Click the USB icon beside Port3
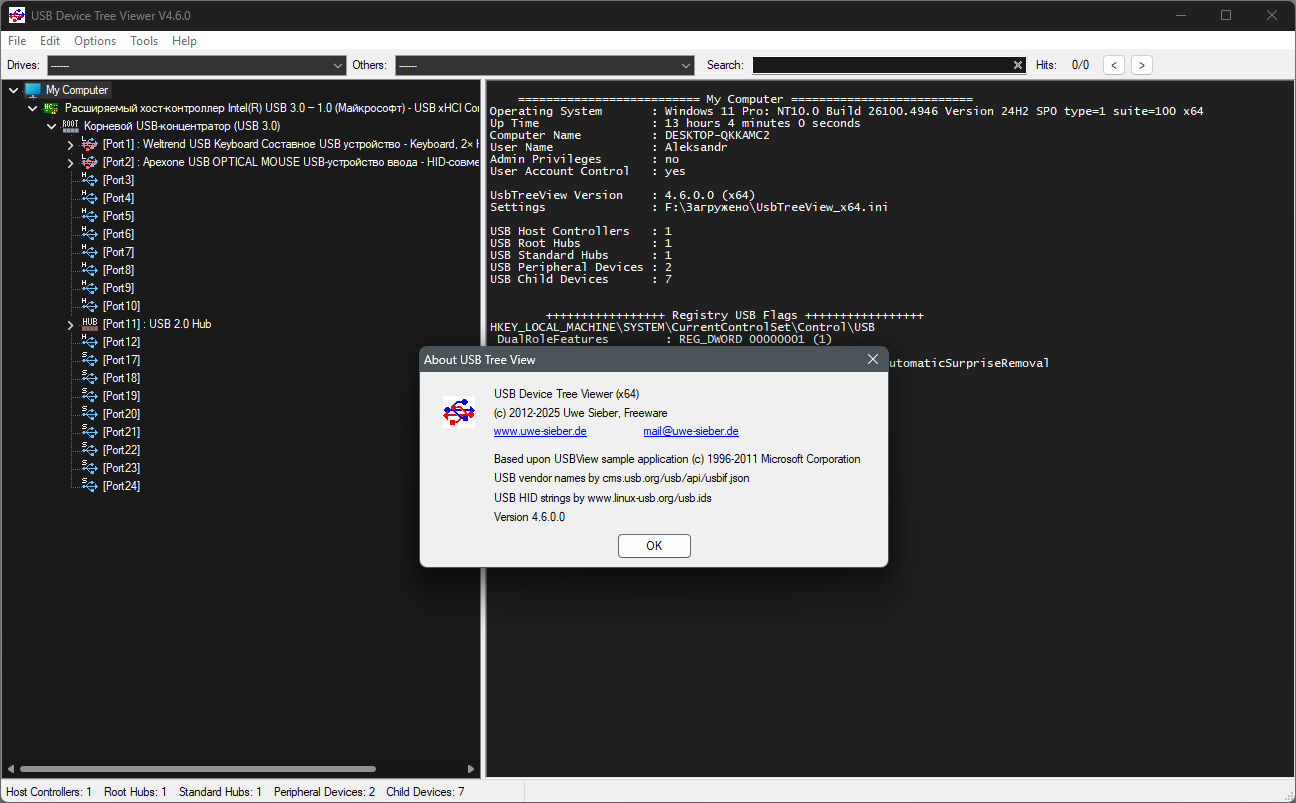This screenshot has height=803, width=1296. point(89,180)
